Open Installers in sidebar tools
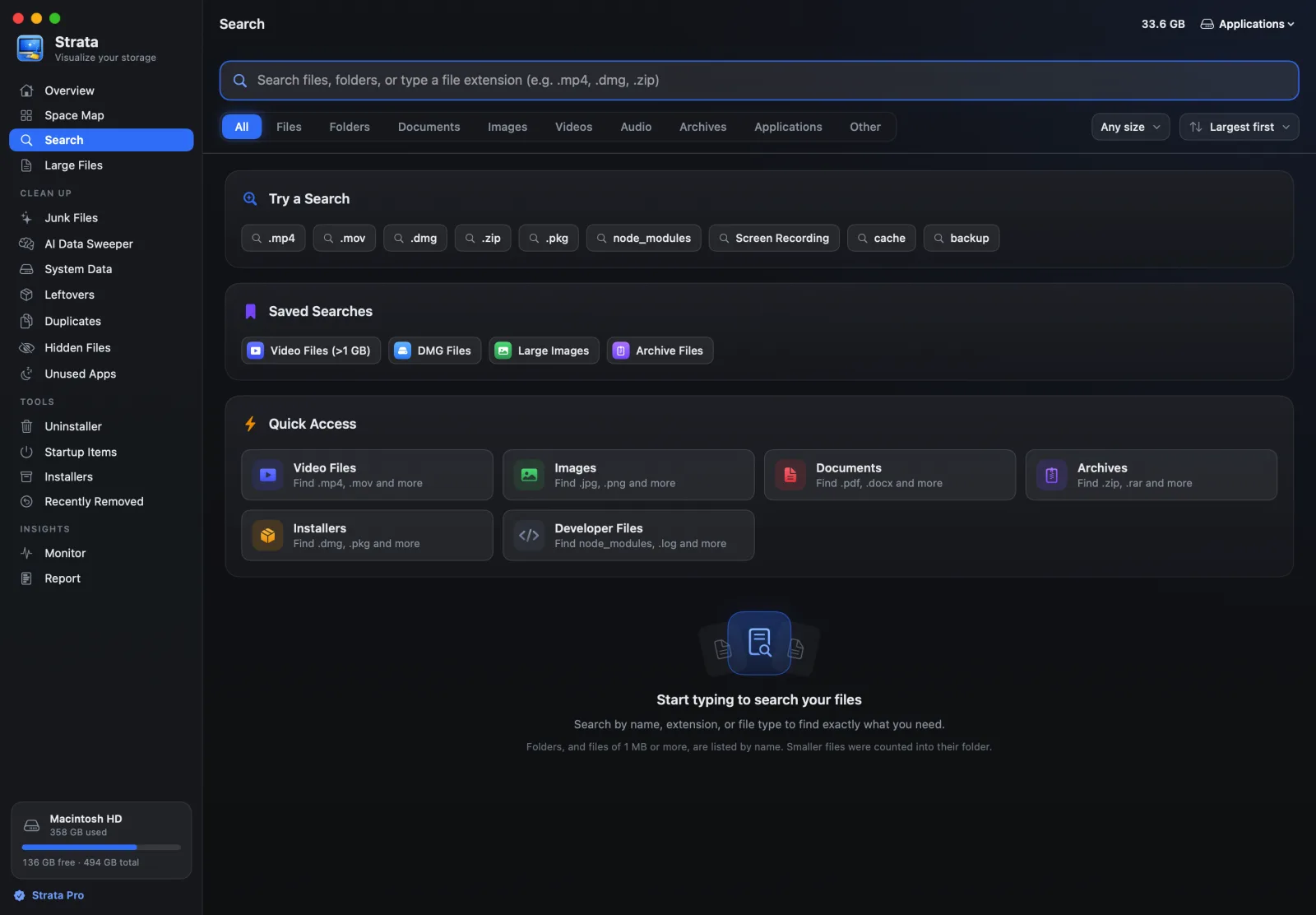The height and width of the screenshot is (915, 1316). (101, 476)
